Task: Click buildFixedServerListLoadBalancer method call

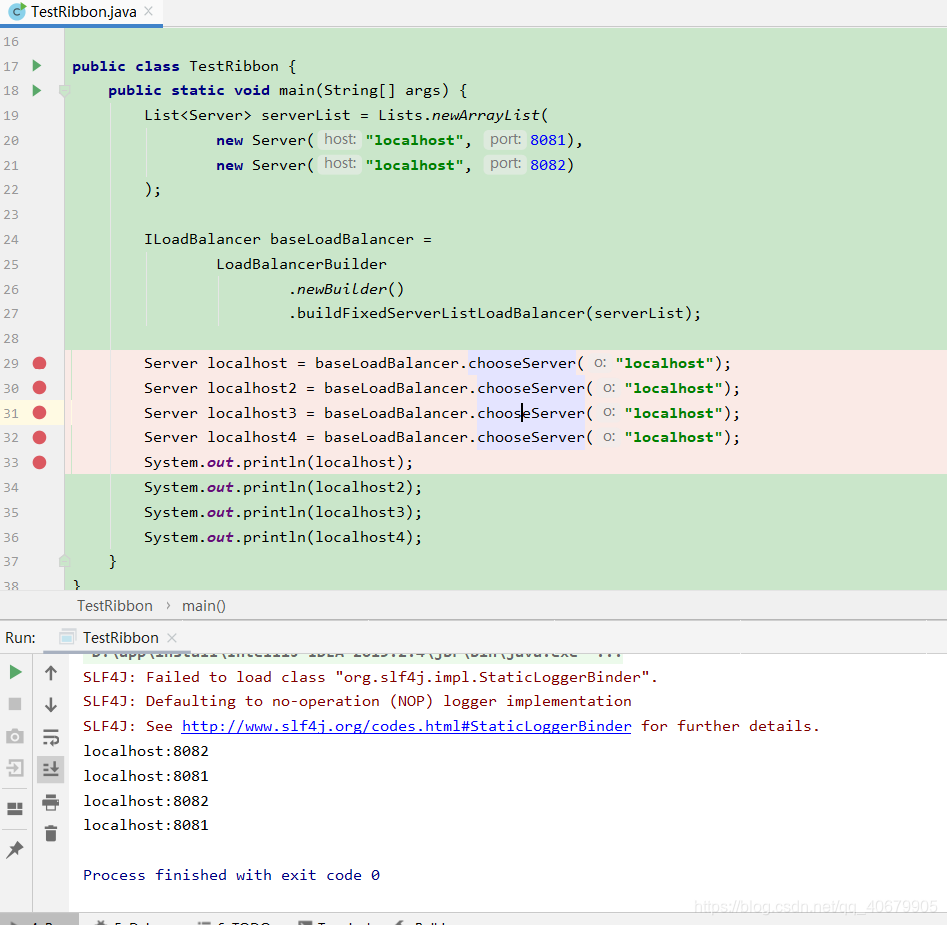Action: (x=441, y=313)
